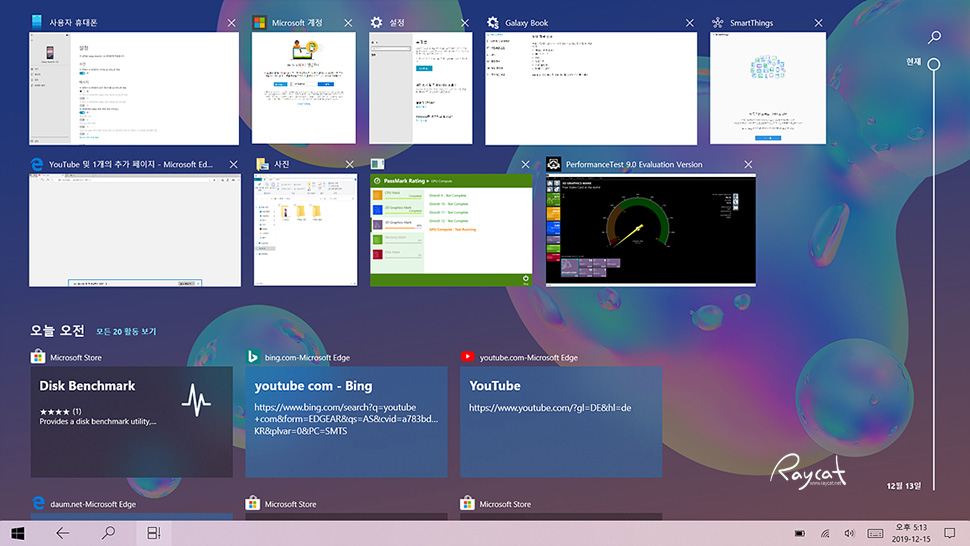
Task: Click the Edge icon beside daum.net
Action: [38, 503]
